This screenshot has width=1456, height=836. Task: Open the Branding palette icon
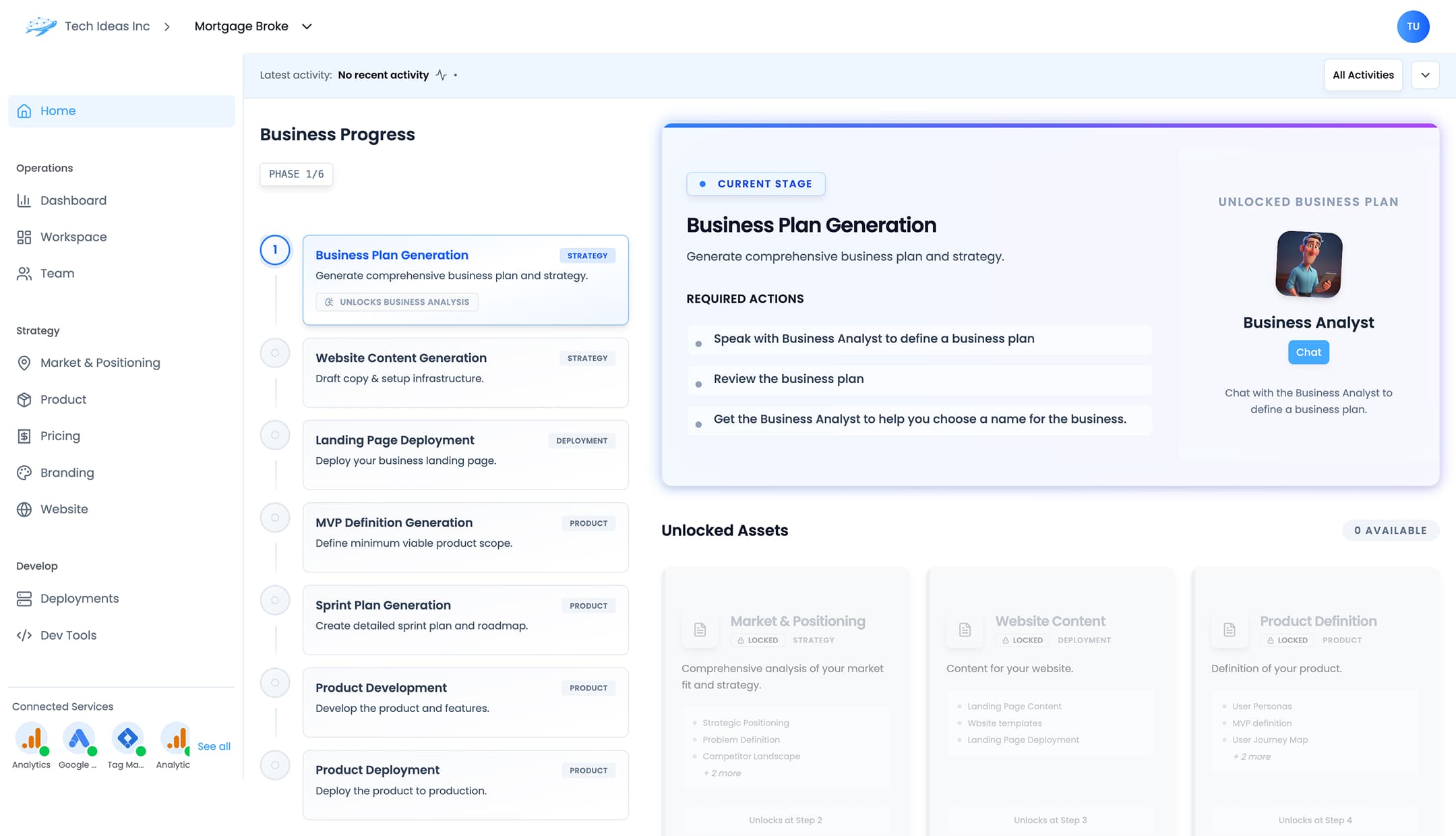tap(24, 473)
